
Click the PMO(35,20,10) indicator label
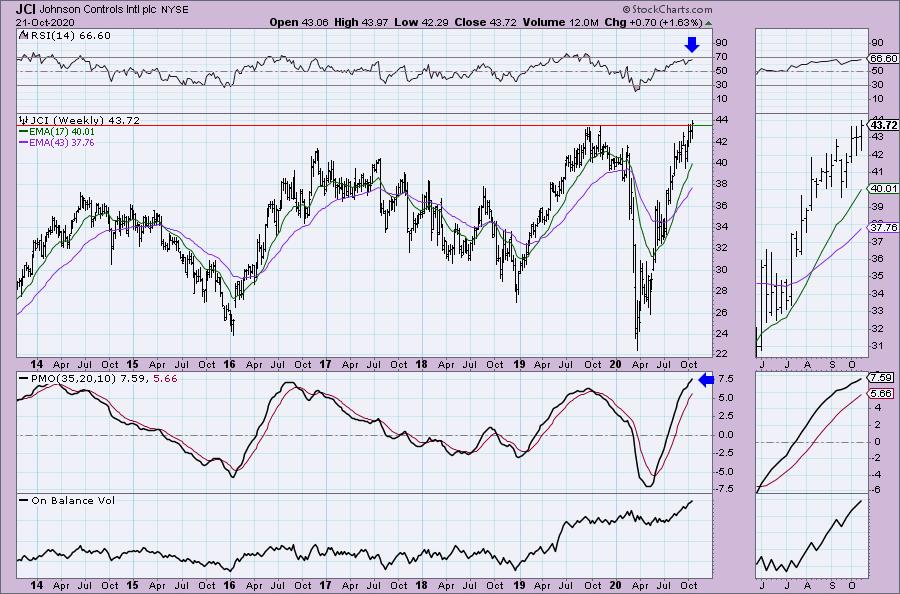74,379
